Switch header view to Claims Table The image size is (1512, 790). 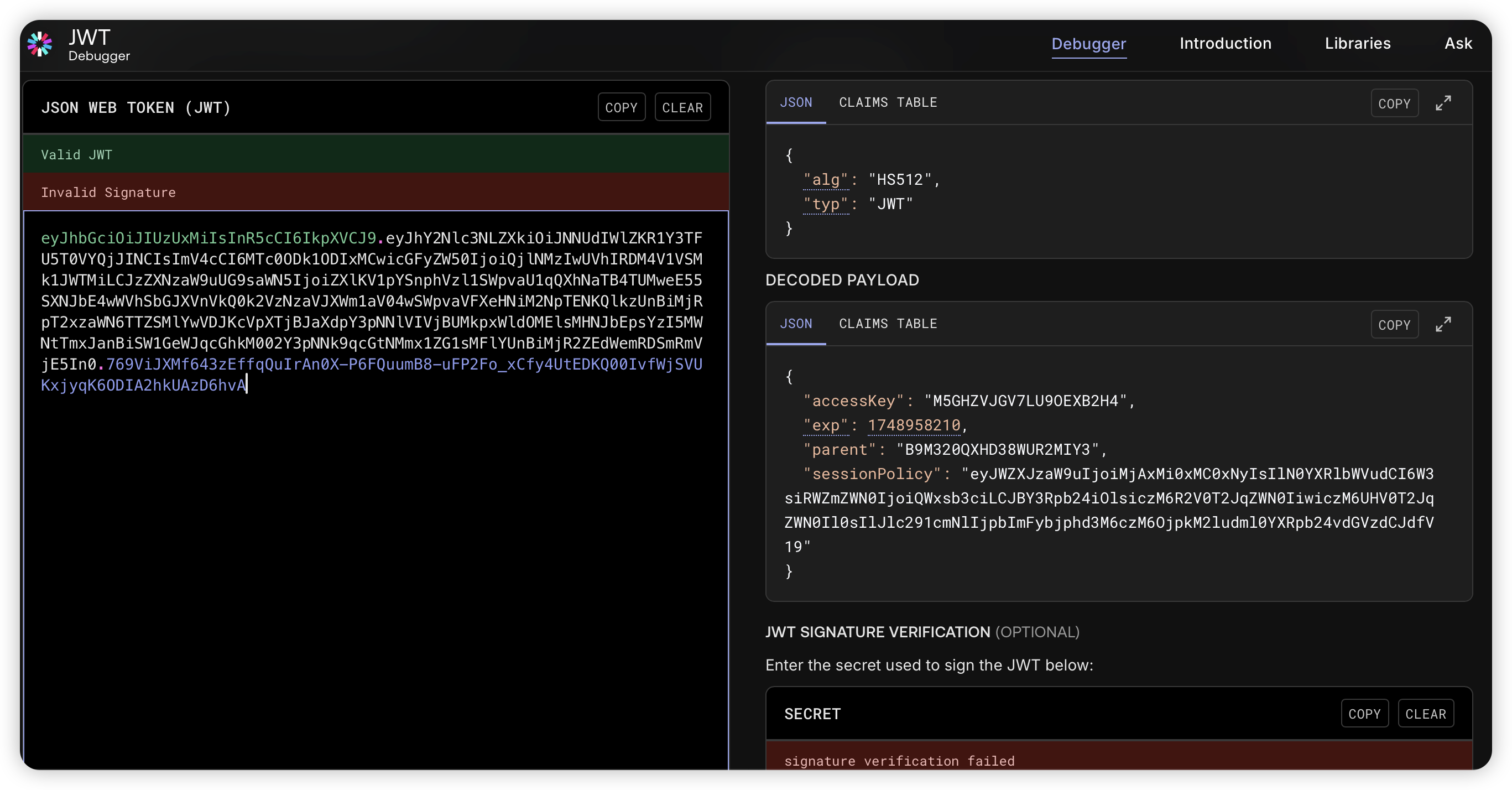888,102
